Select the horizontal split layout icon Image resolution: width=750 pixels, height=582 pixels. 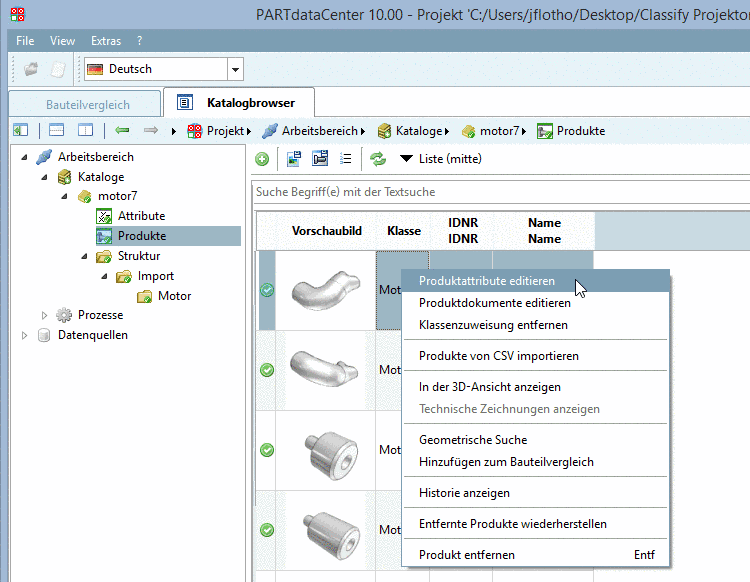56,130
